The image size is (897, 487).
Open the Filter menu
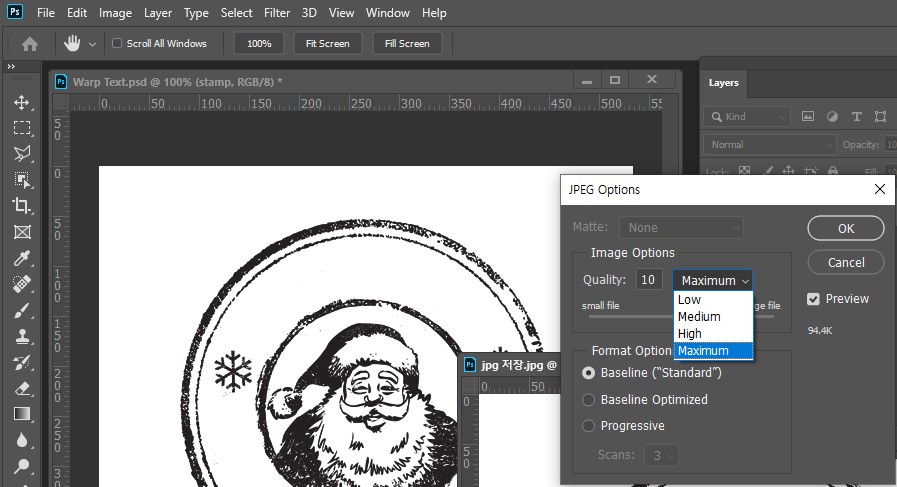point(277,13)
